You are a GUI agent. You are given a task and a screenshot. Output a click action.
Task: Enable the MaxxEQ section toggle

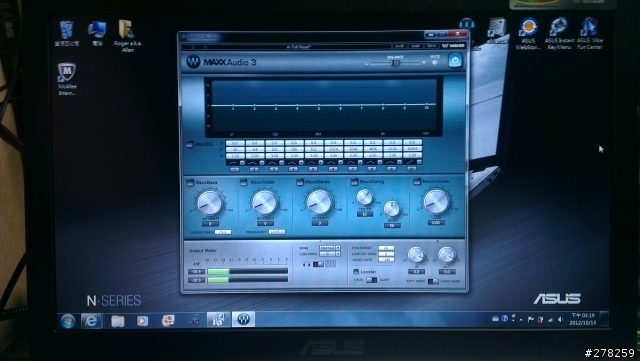point(189,144)
